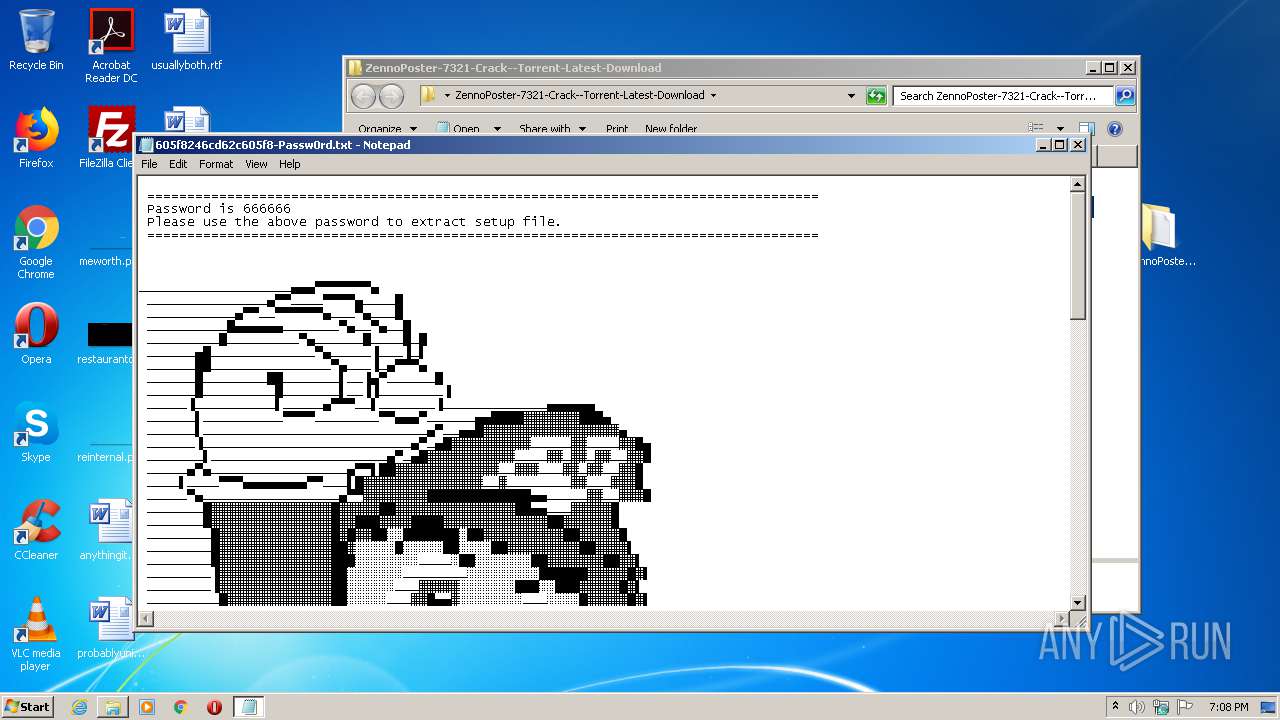The width and height of the screenshot is (1280, 720).
Task: Launch Skype from the desktop
Action: (36, 432)
